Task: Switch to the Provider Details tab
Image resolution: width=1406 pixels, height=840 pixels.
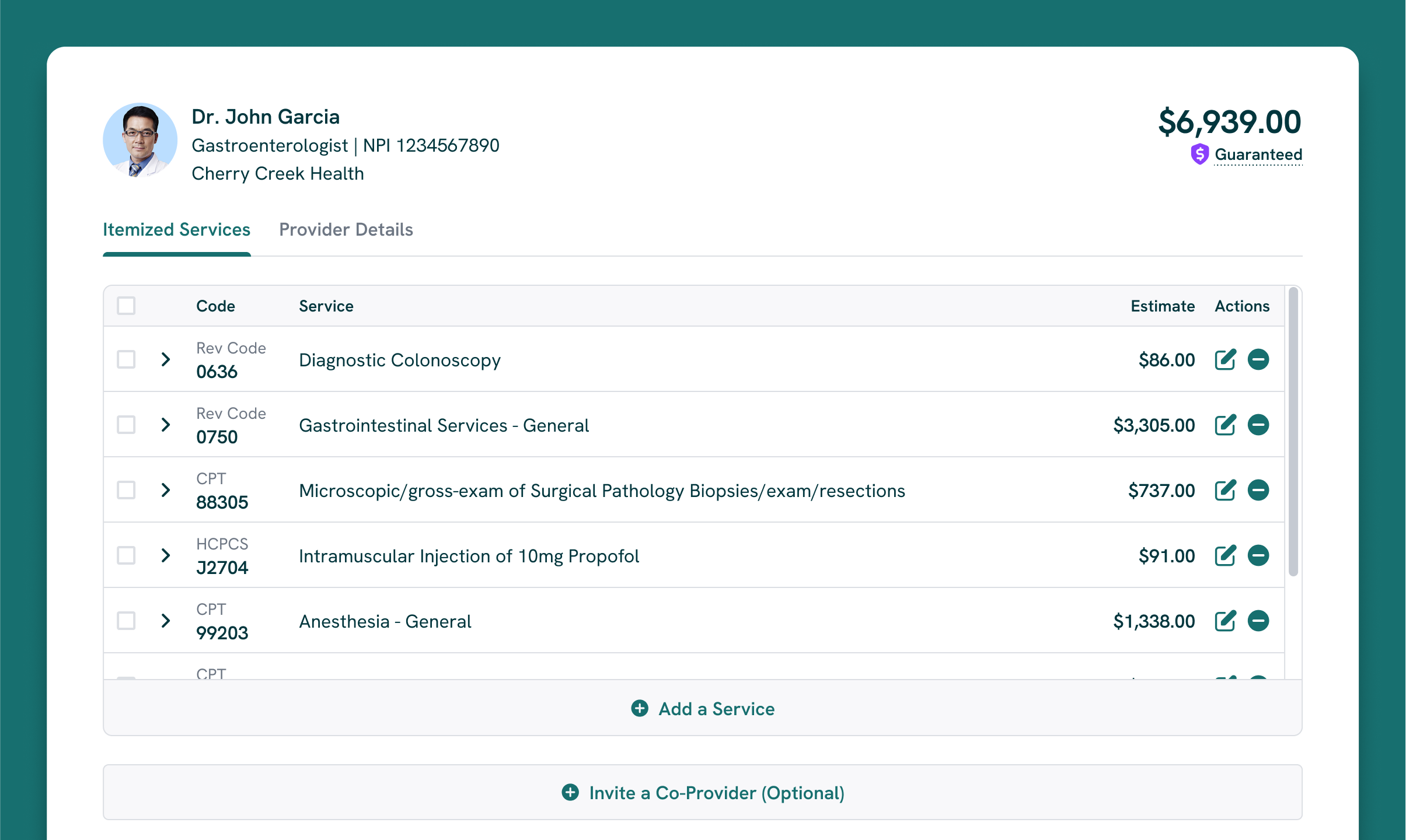Action: click(x=346, y=230)
